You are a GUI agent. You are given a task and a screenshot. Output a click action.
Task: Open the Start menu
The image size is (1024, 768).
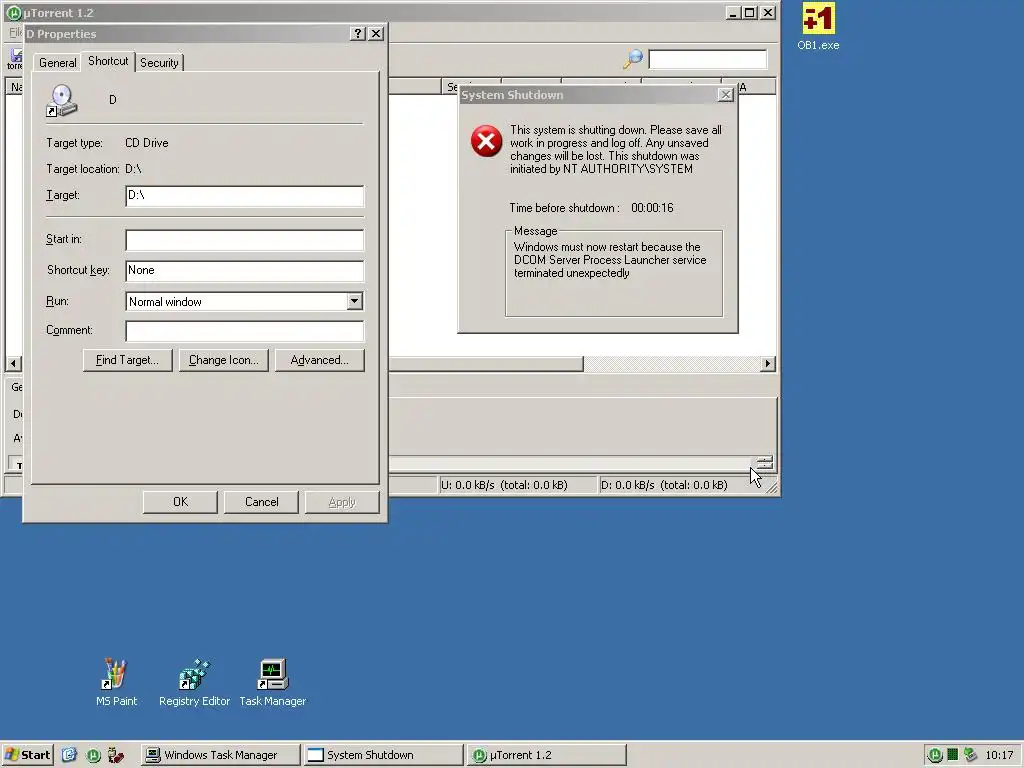(27, 755)
